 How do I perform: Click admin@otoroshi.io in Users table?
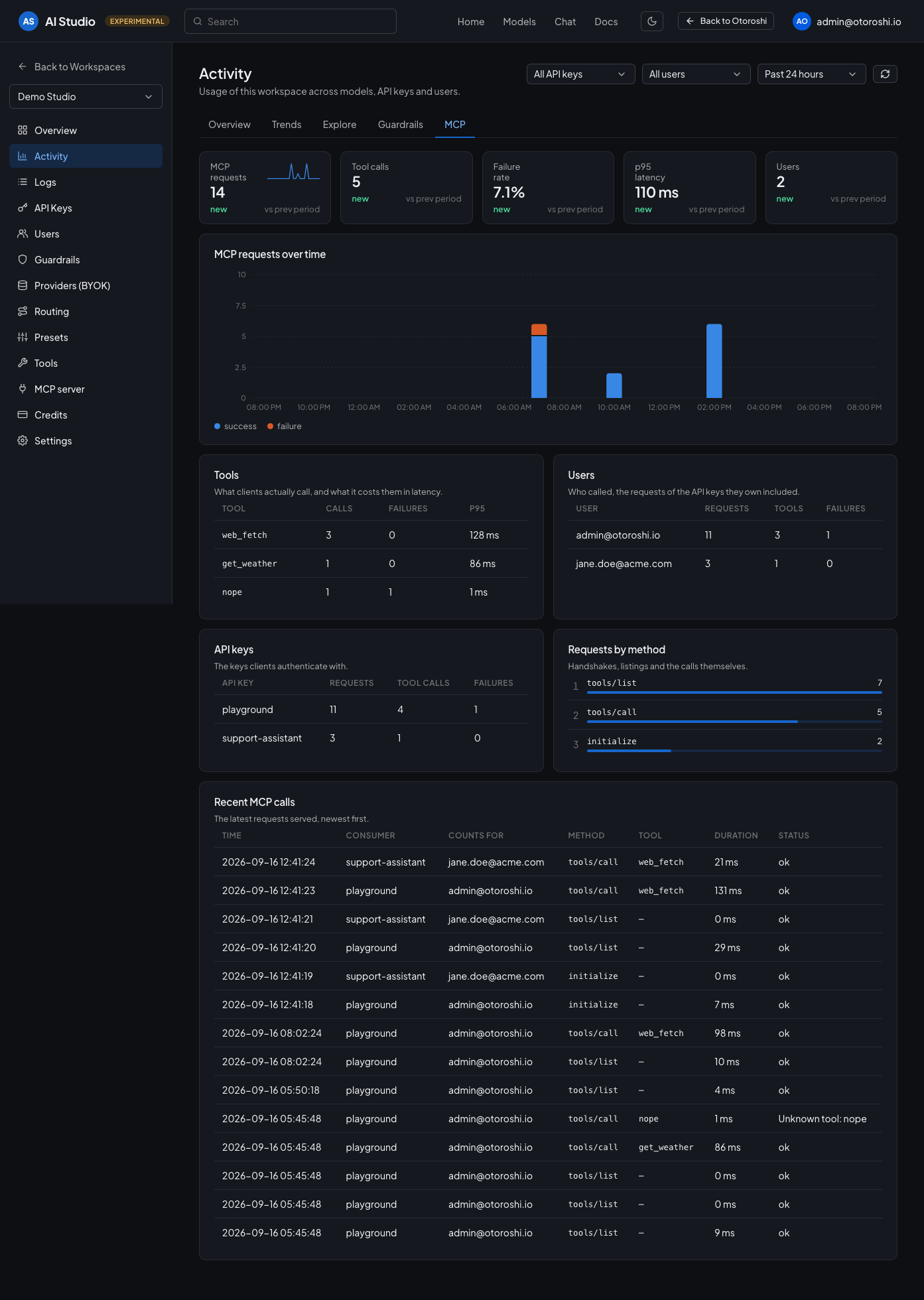(x=618, y=535)
